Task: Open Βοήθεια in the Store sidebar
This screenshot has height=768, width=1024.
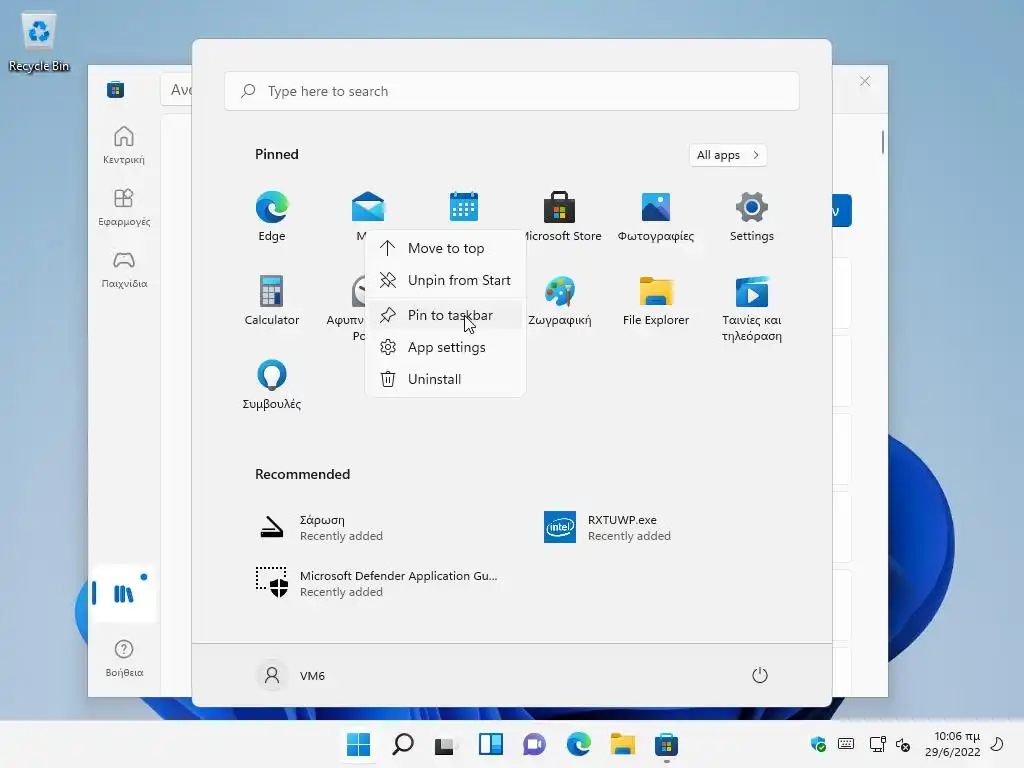Action: (x=124, y=658)
